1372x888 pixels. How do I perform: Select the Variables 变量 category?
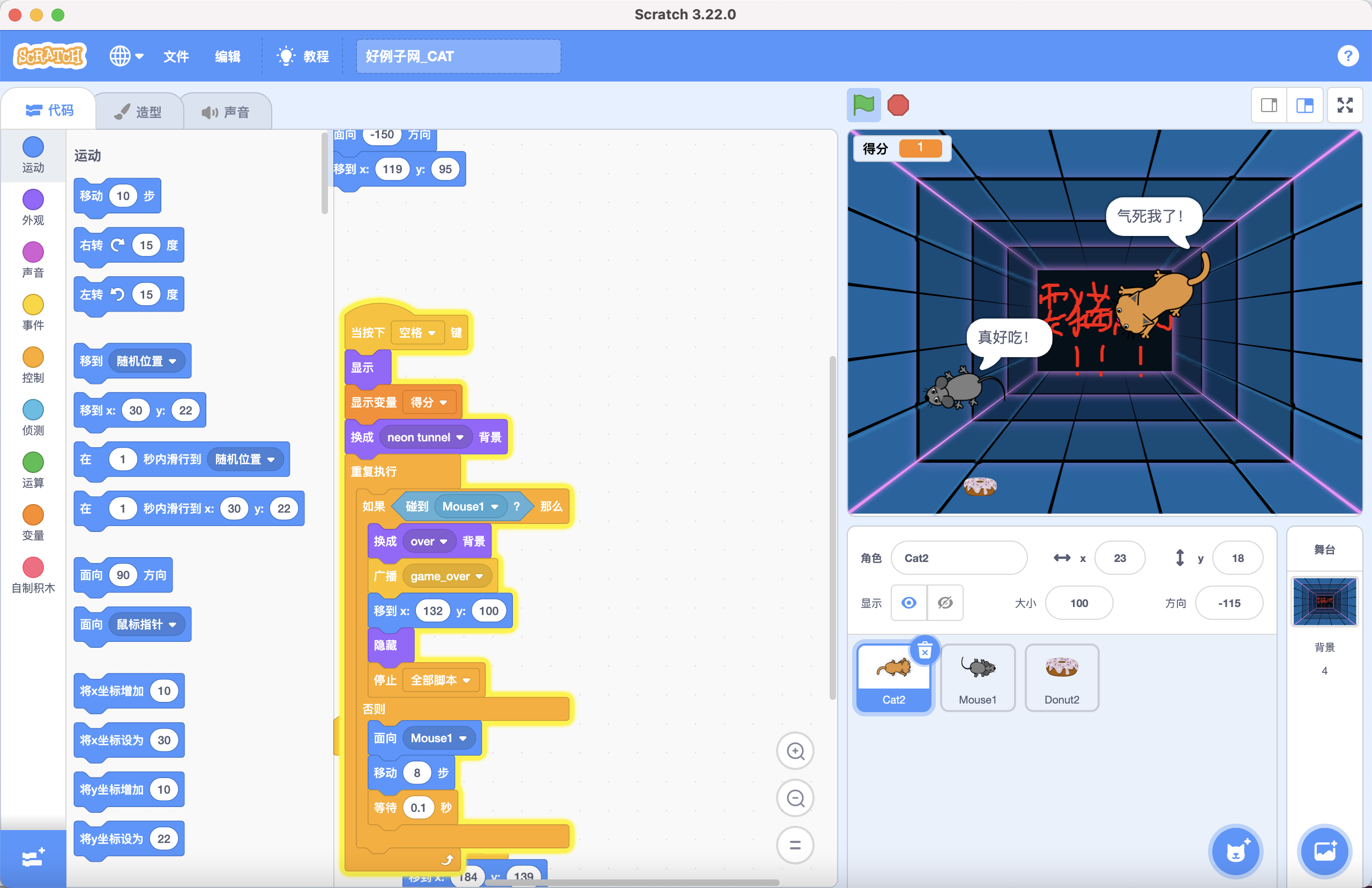click(33, 522)
